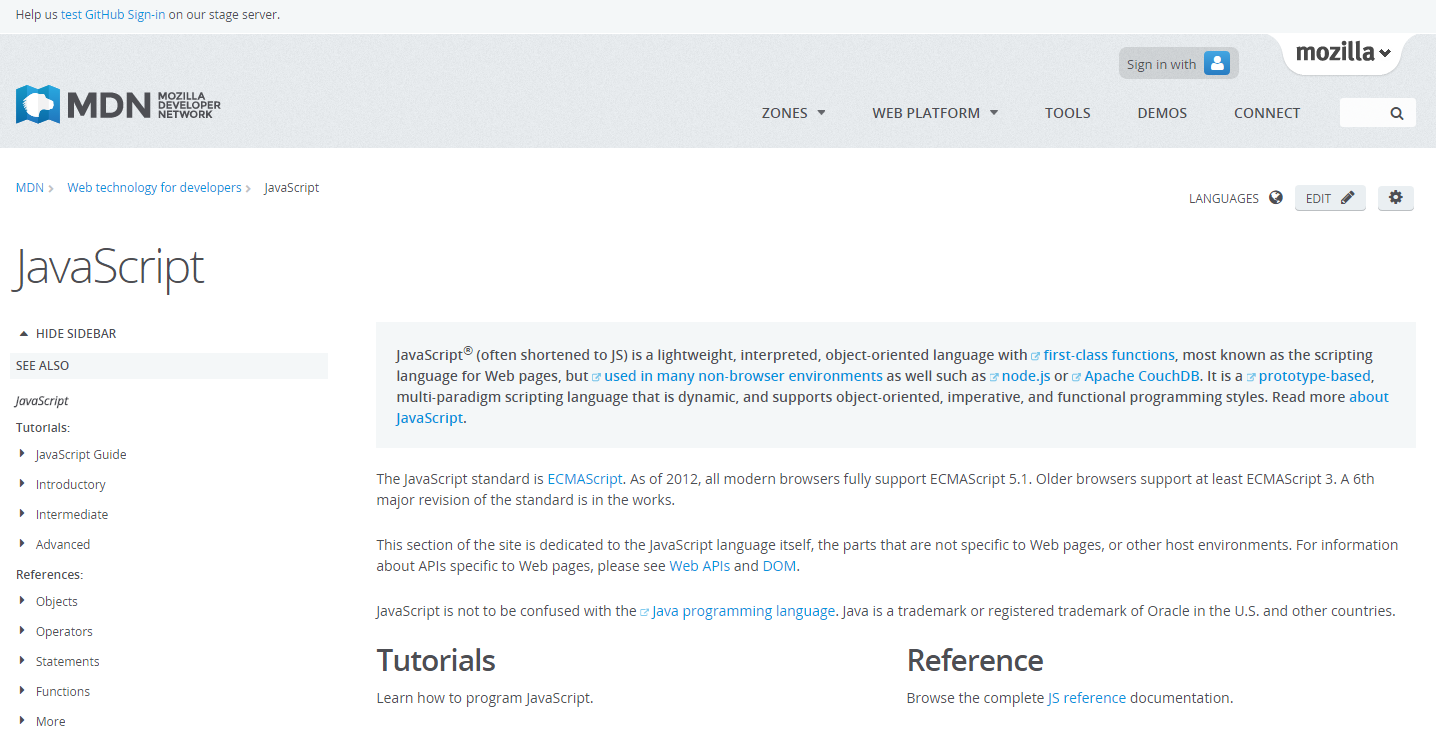Click the pencil icon on Edit button
This screenshot has height=729, width=1436.
point(1347,198)
